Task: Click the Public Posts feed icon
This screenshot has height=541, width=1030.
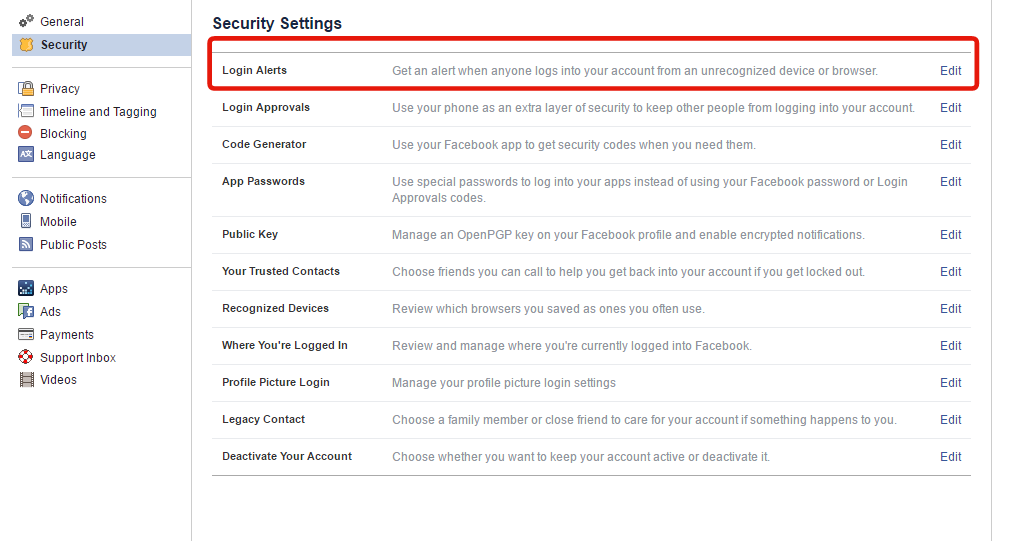Action: tap(26, 244)
